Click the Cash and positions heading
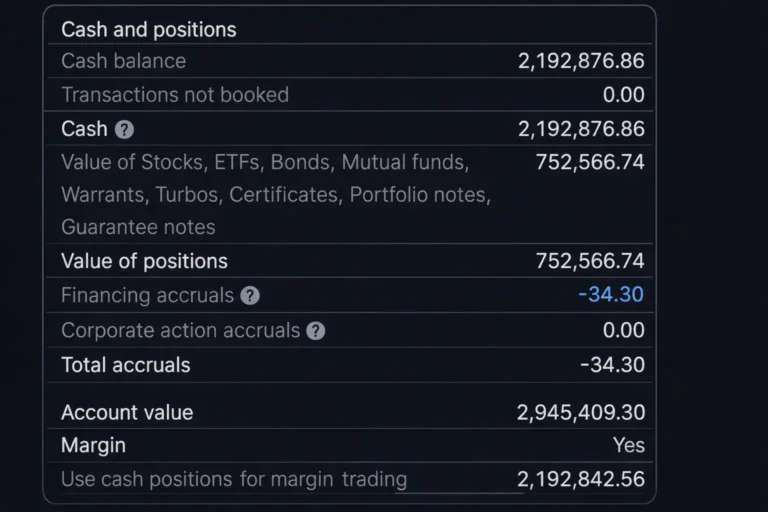768x512 pixels. tap(149, 29)
